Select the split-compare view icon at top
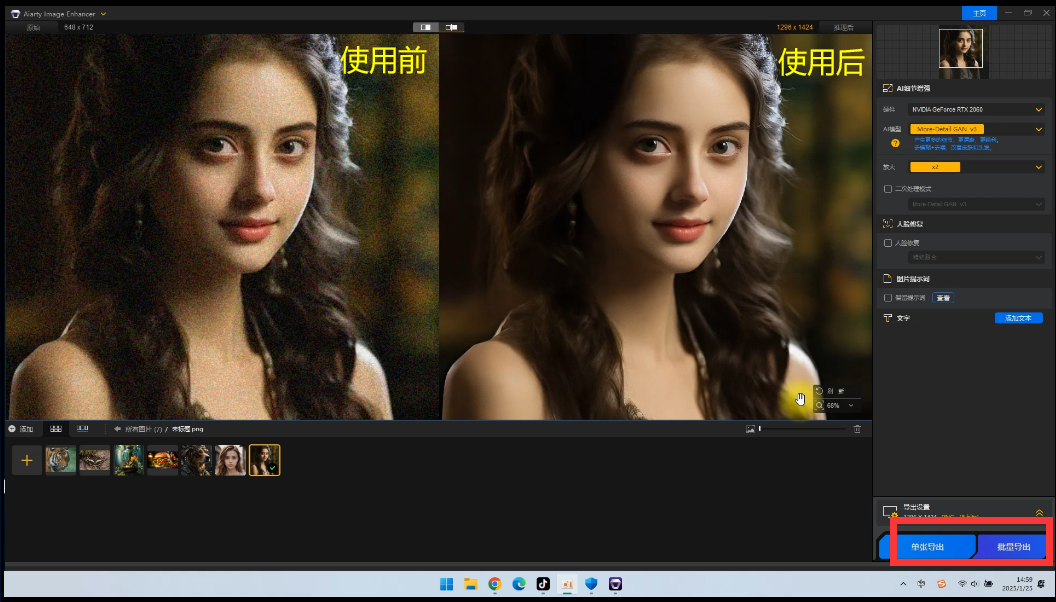 (451, 27)
